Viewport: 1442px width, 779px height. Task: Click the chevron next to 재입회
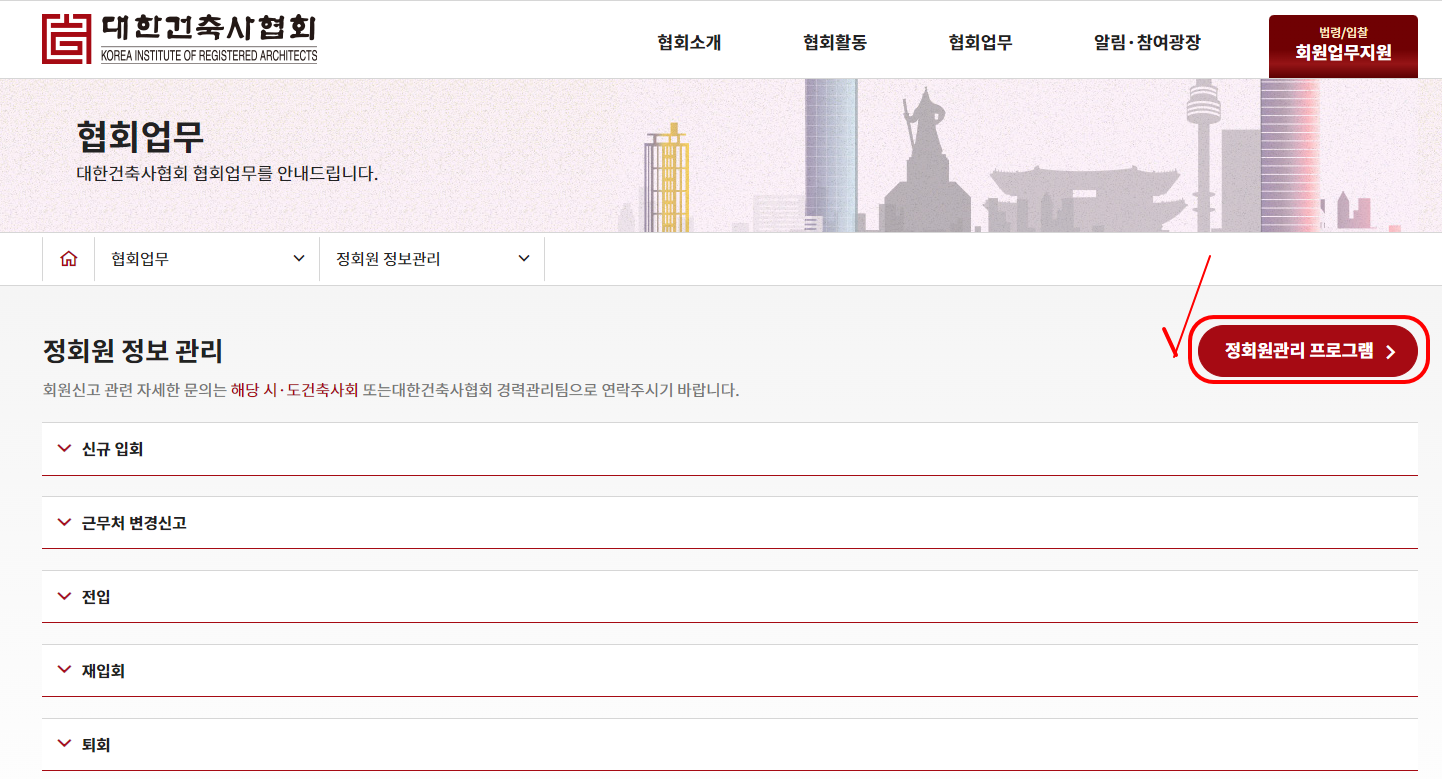pyautogui.click(x=62, y=670)
